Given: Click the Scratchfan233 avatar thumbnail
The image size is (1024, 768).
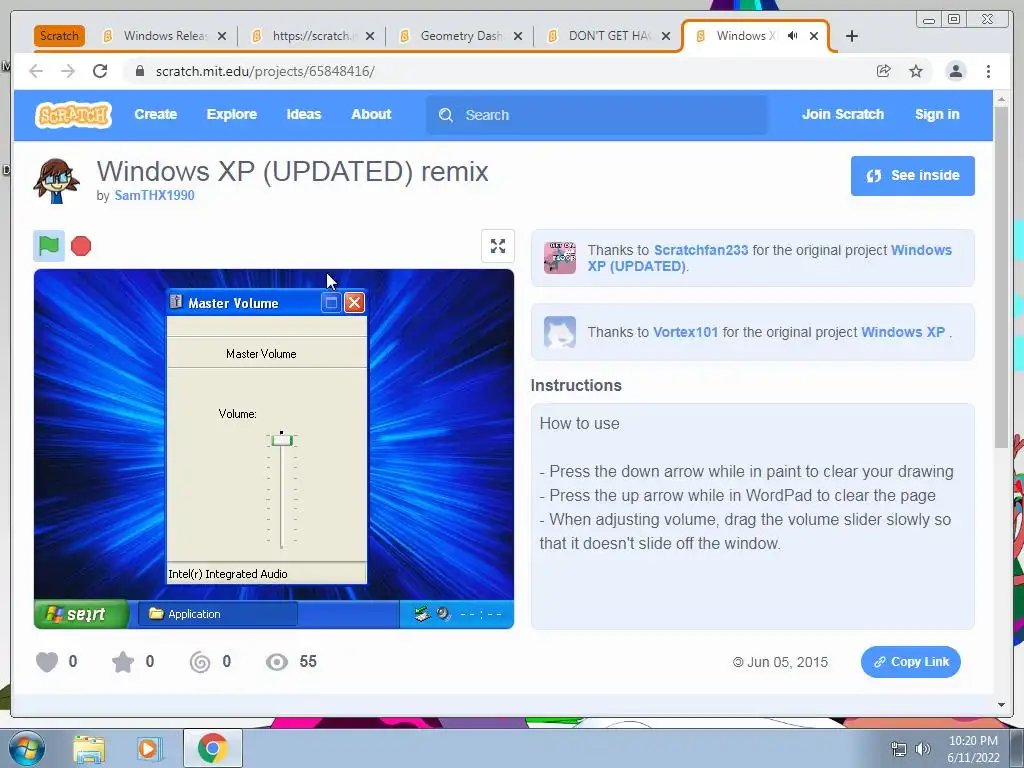Looking at the screenshot, I should click(x=560, y=258).
